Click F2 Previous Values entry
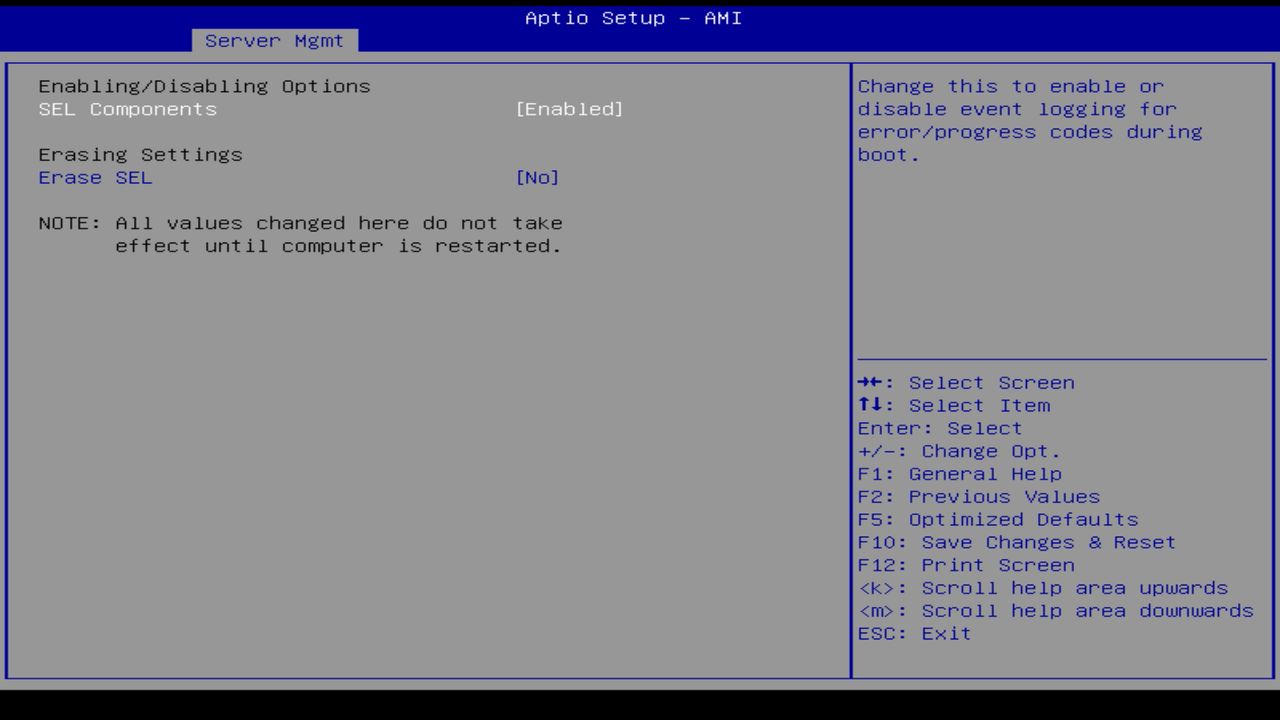 click(x=978, y=496)
